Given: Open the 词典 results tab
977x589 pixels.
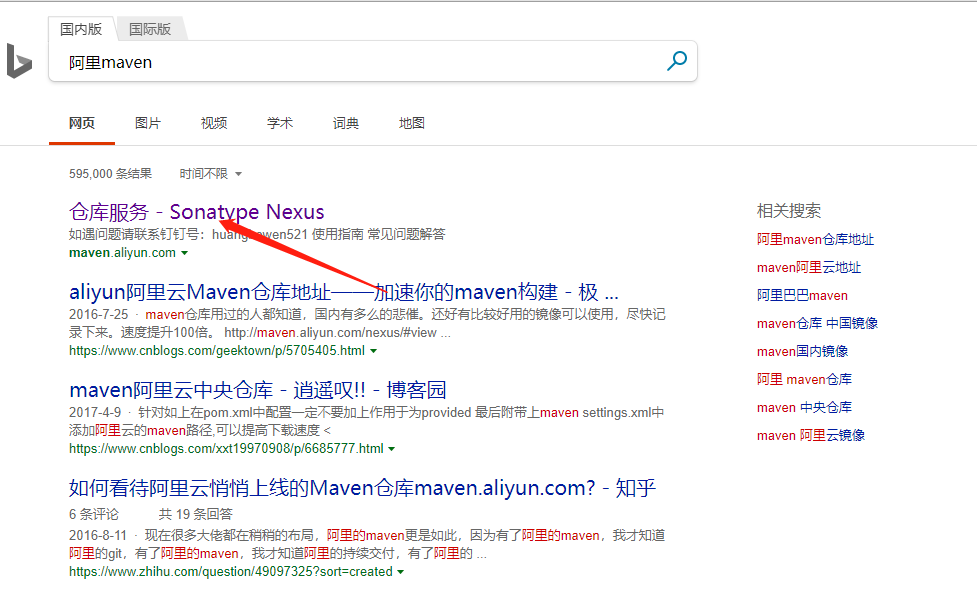Looking at the screenshot, I should click(x=346, y=123).
